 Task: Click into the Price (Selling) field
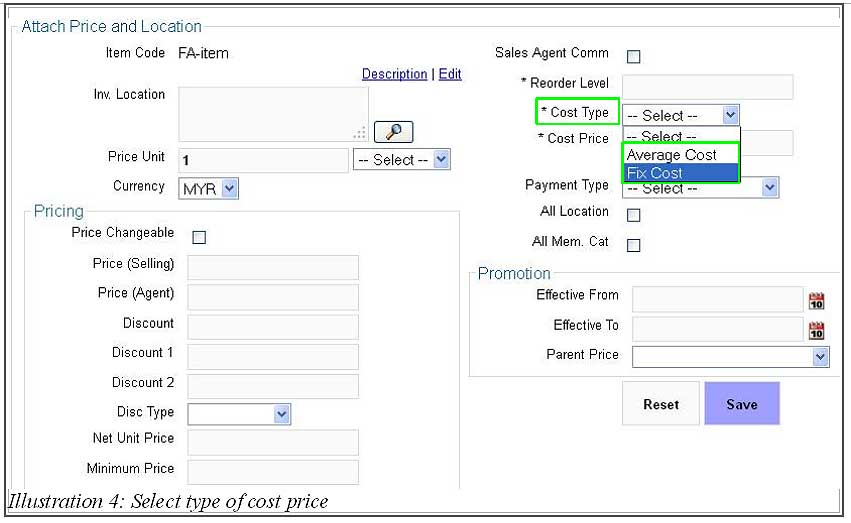273,267
